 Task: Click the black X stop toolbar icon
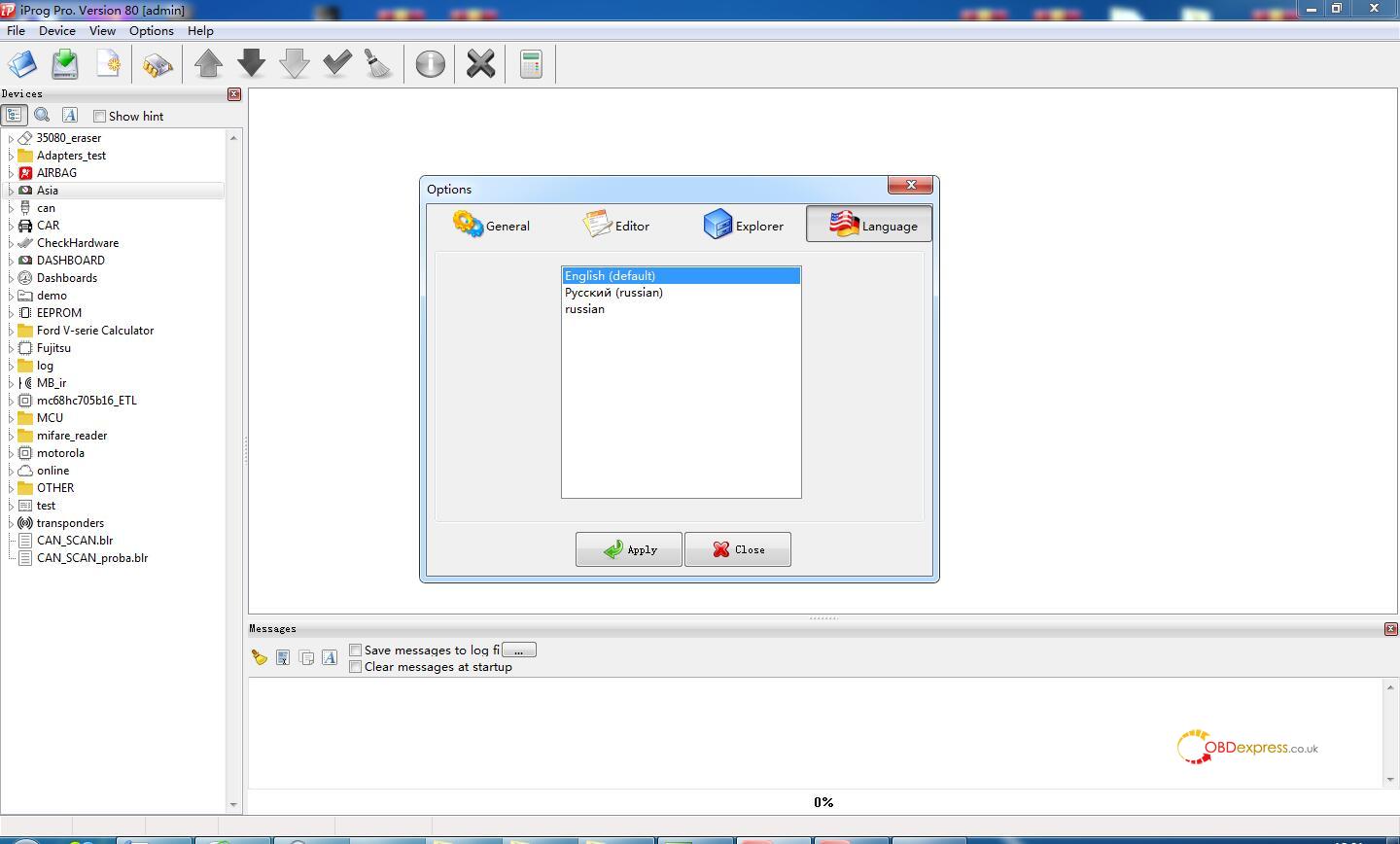point(480,64)
